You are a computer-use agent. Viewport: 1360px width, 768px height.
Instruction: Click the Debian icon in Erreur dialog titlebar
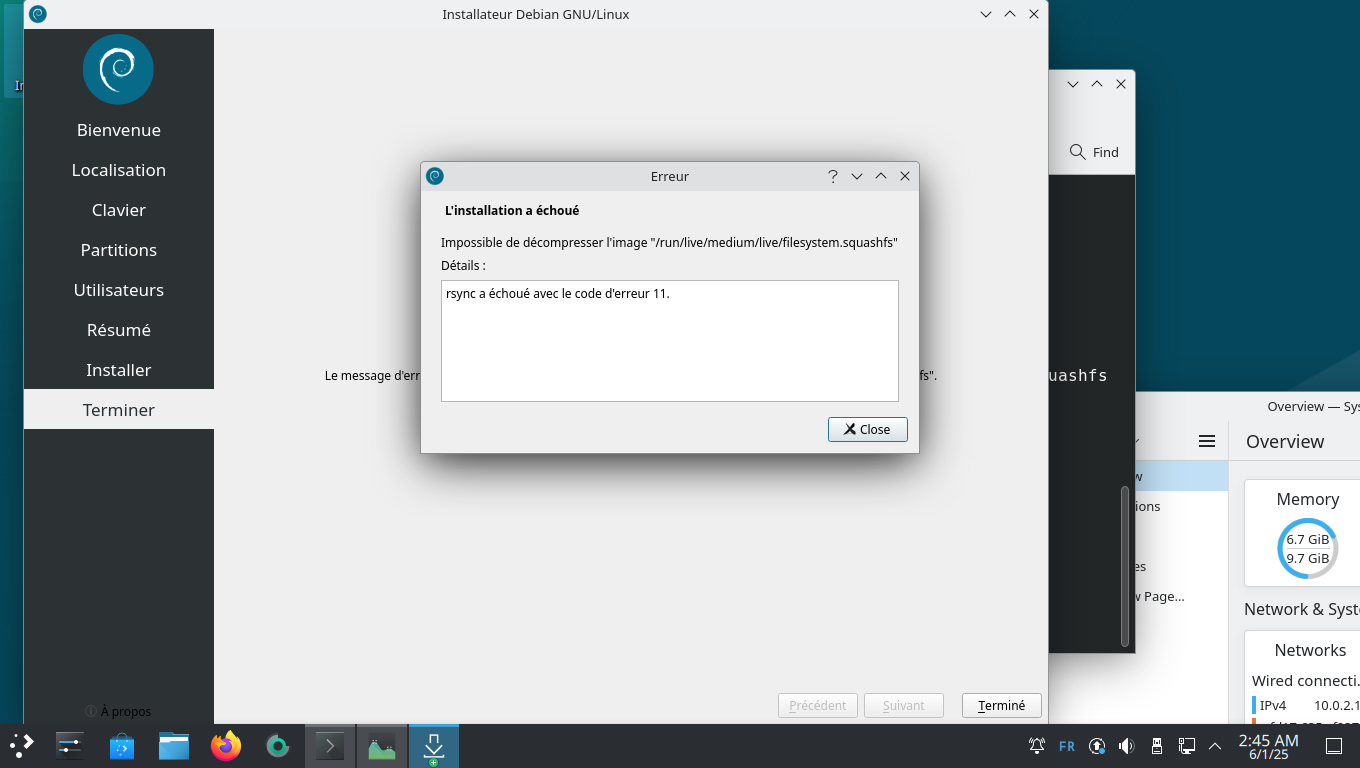click(434, 176)
